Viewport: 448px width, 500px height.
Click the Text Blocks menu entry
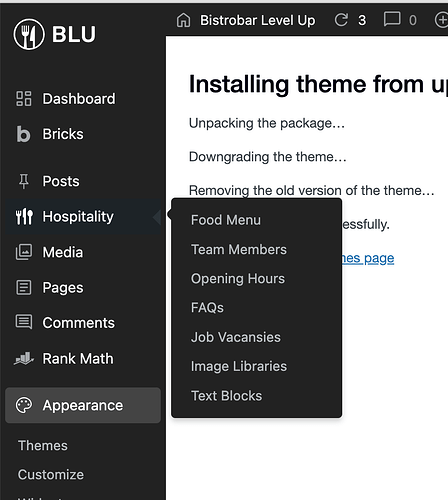[x=226, y=396]
